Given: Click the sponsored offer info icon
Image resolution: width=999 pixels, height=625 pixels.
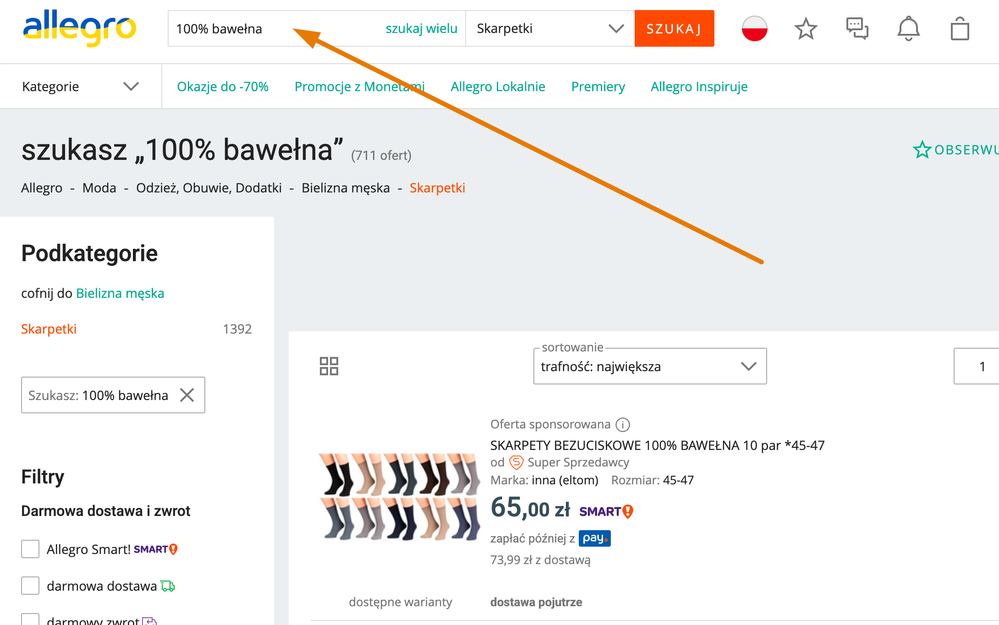Looking at the screenshot, I should (x=623, y=424).
